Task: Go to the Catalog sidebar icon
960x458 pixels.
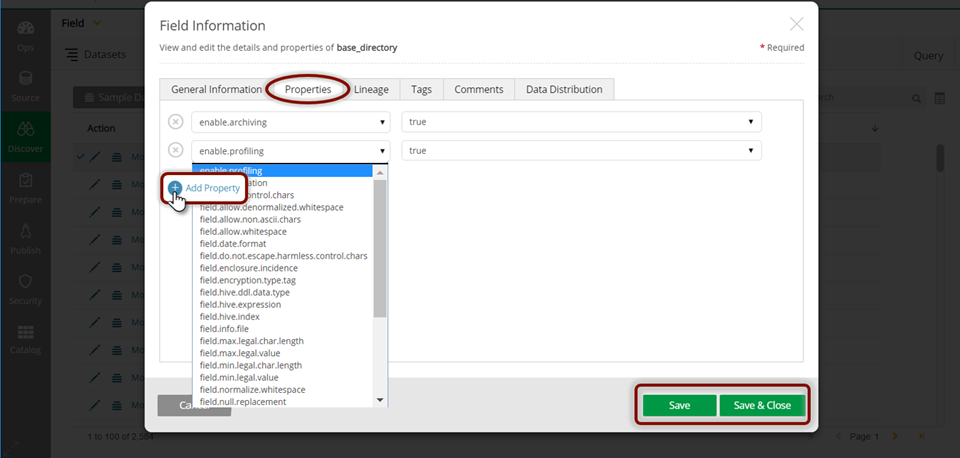Action: point(25,338)
